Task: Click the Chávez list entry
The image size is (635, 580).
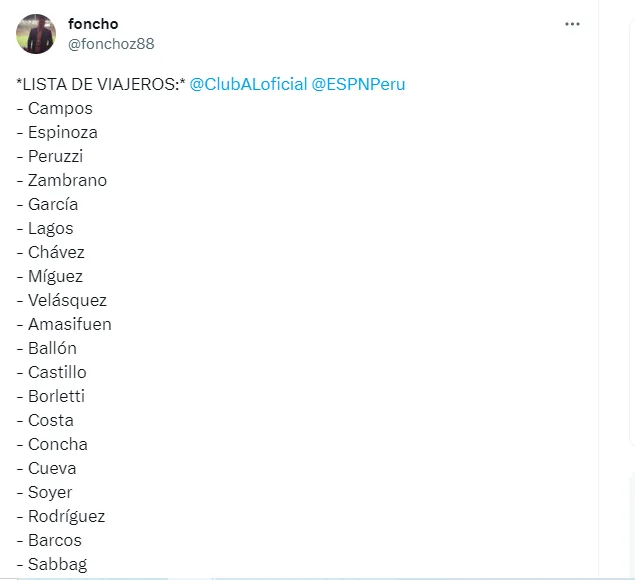Action: pyautogui.click(x=56, y=252)
